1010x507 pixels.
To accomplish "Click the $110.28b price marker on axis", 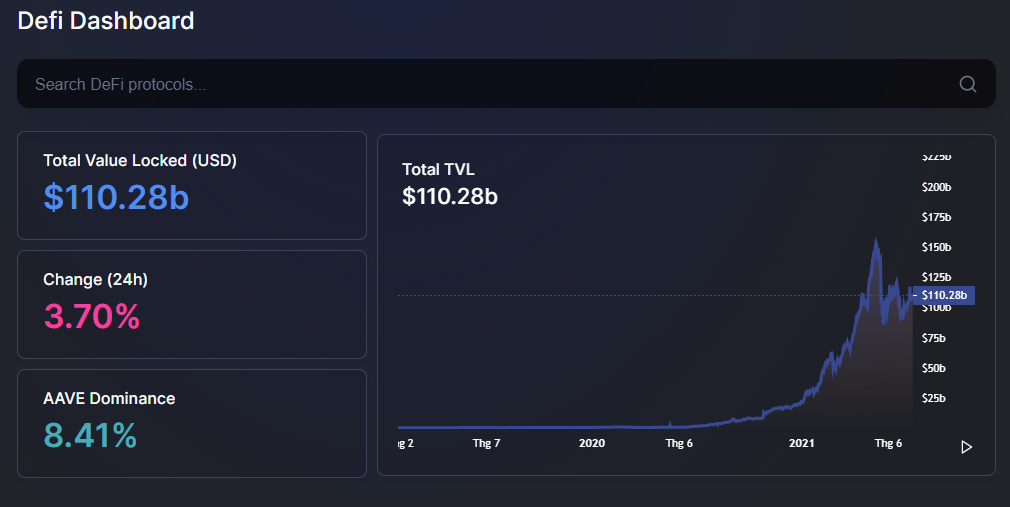I will click(x=944, y=296).
